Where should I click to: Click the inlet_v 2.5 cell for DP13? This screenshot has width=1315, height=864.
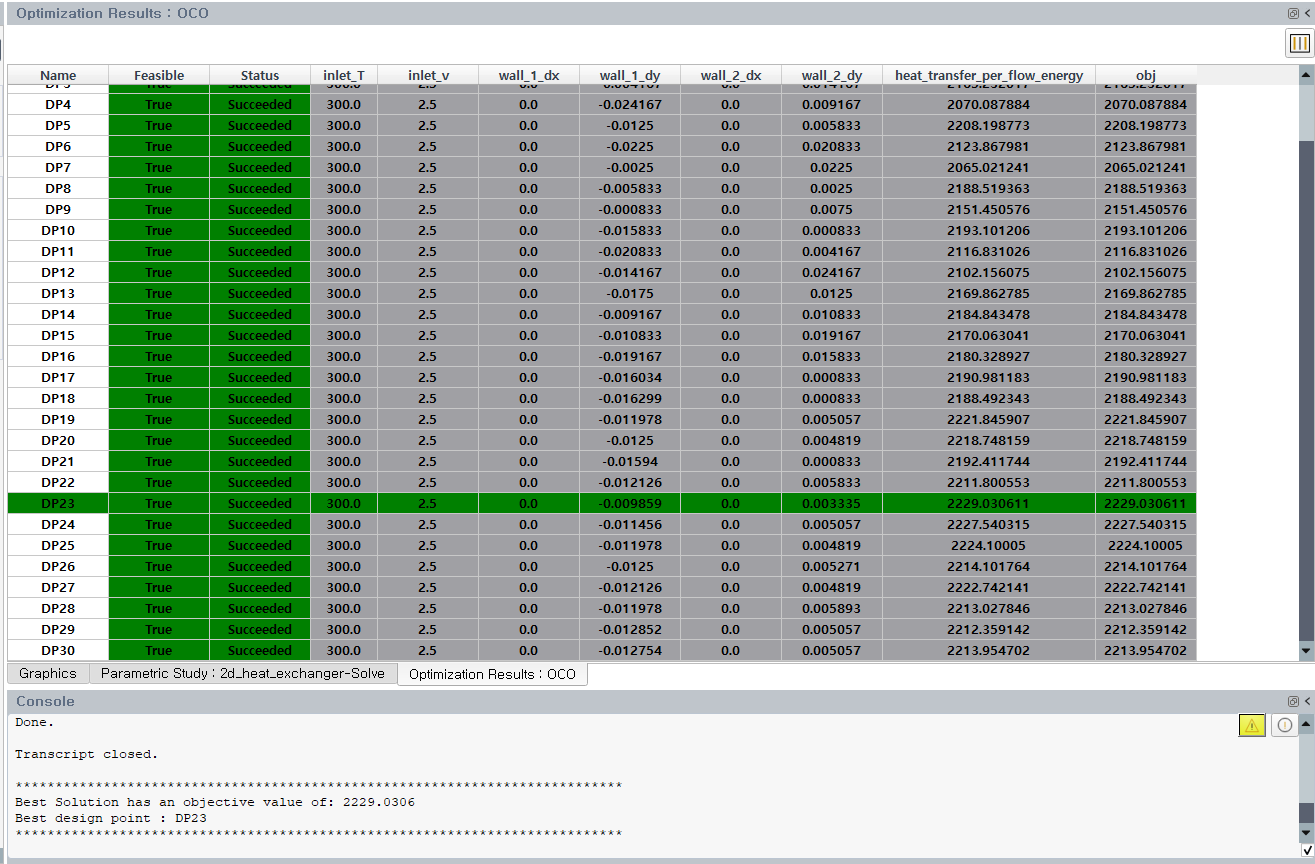428,293
